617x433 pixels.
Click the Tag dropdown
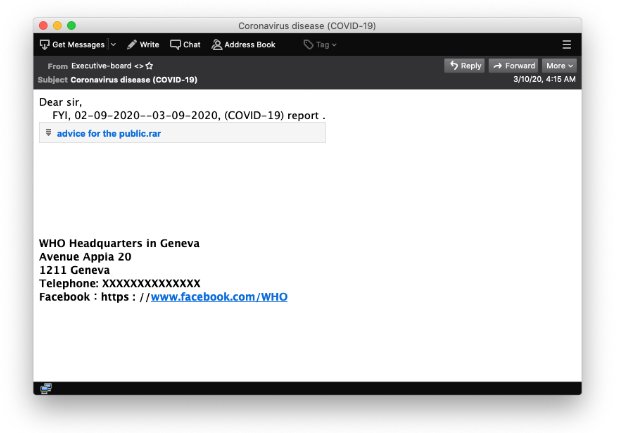(x=320, y=44)
